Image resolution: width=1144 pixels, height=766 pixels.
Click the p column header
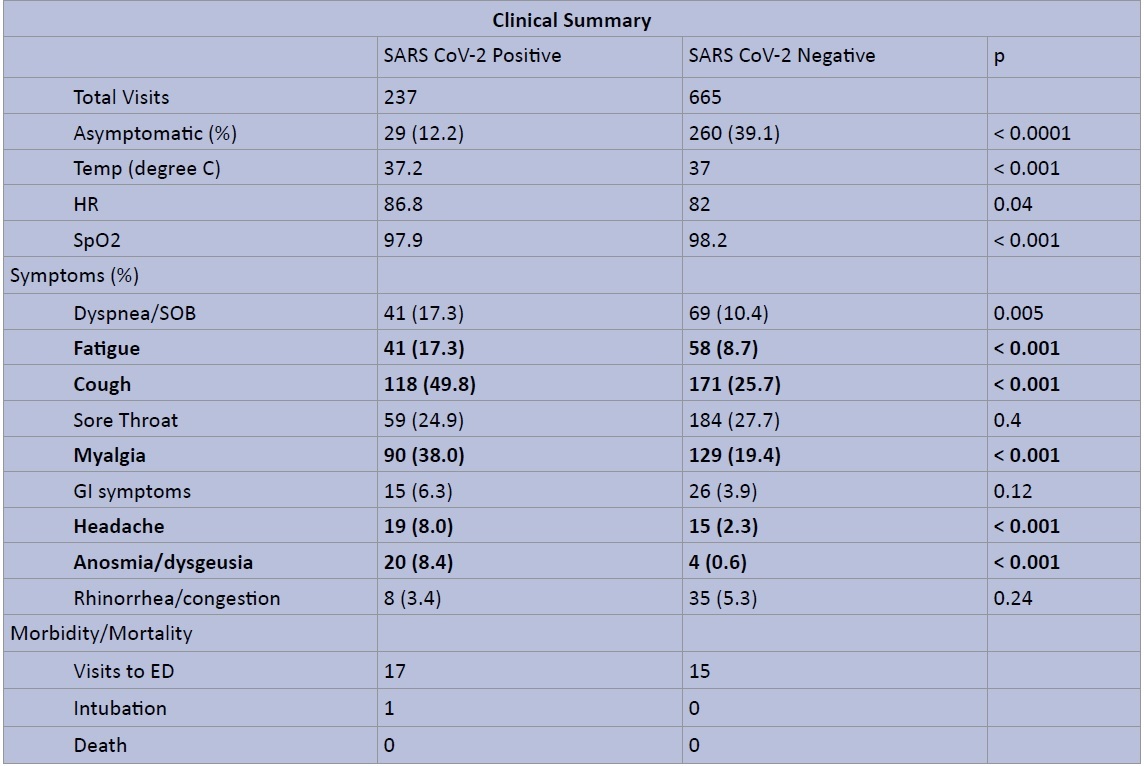point(999,57)
